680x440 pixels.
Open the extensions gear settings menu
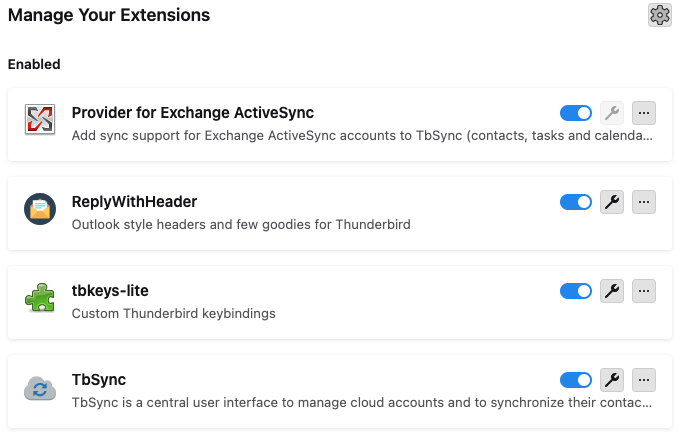659,15
